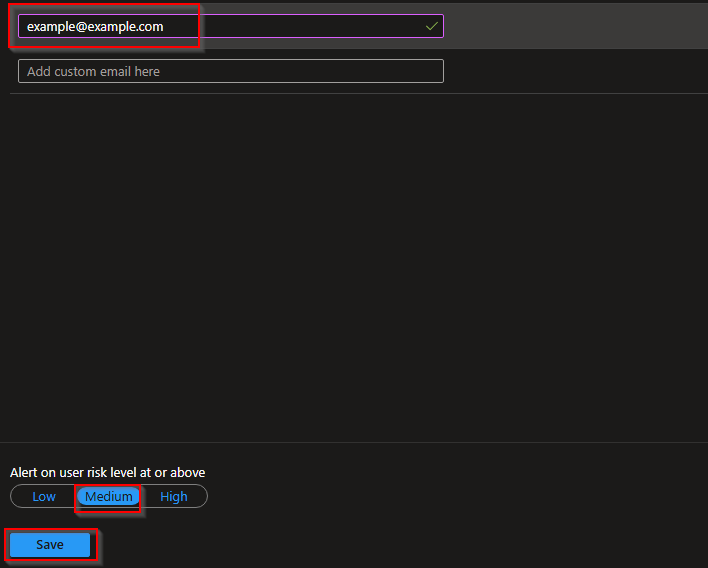
Task: Click the 'Alert on user risk level' label
Action: pyautogui.click(x=108, y=472)
